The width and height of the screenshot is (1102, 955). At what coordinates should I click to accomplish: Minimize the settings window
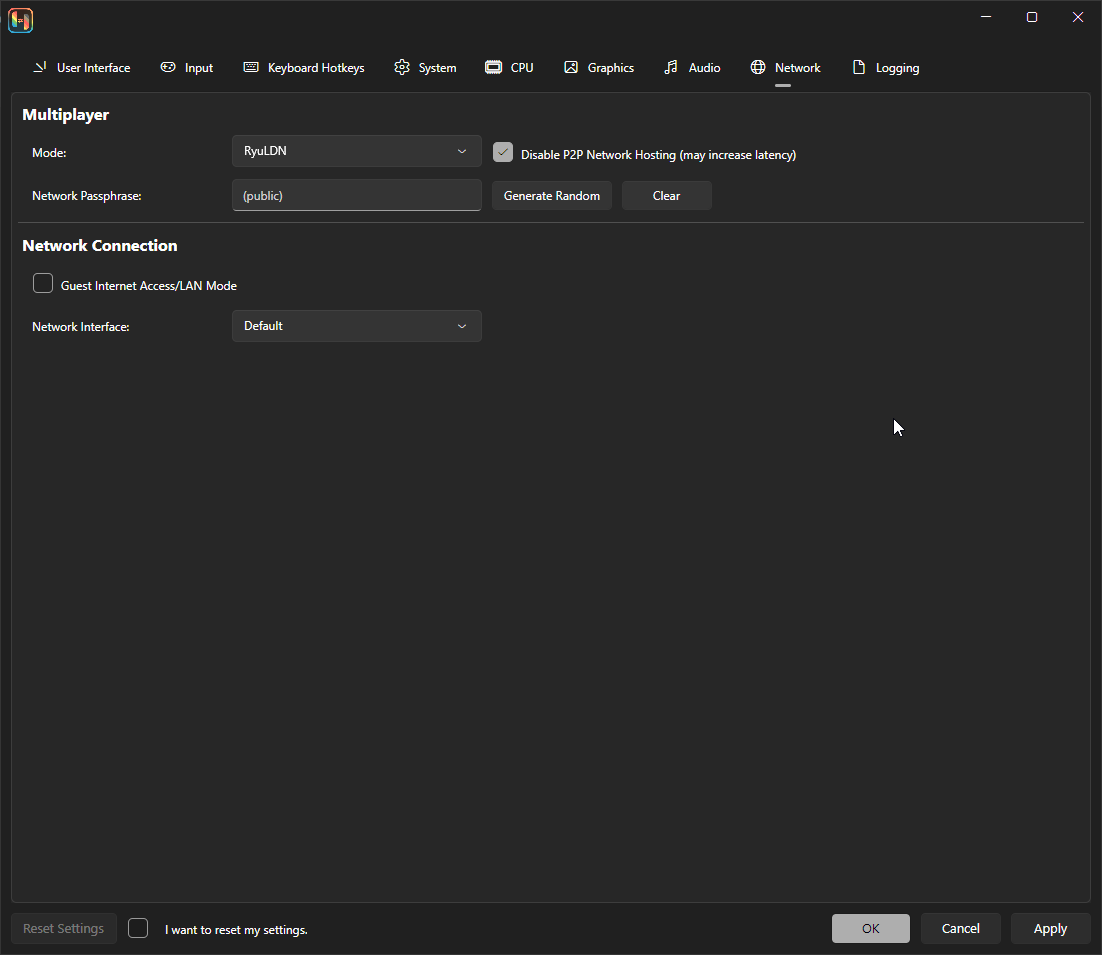point(986,17)
